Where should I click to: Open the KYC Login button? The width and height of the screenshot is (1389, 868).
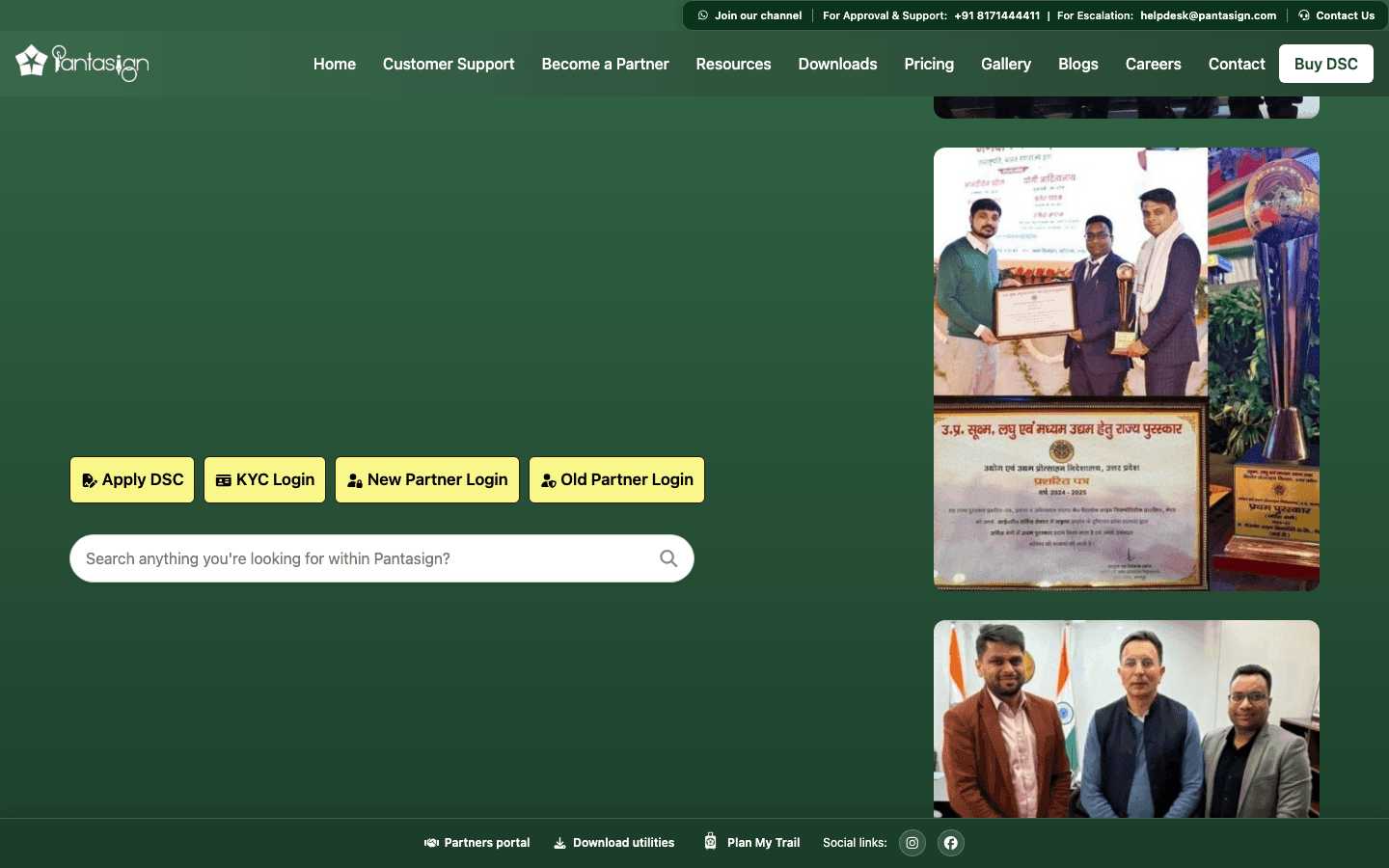pyautogui.click(x=264, y=479)
